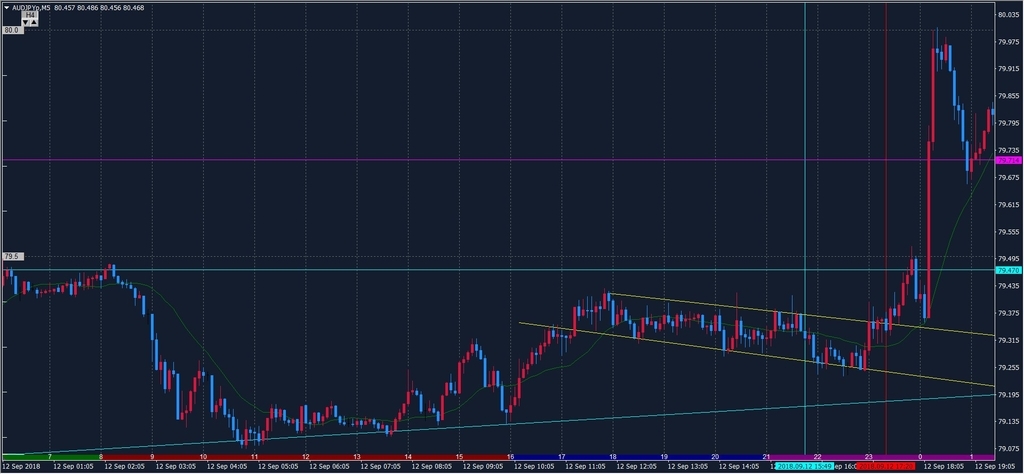Click the 79.375 price scale value
This screenshot has height=474, width=1024.
(1010, 313)
